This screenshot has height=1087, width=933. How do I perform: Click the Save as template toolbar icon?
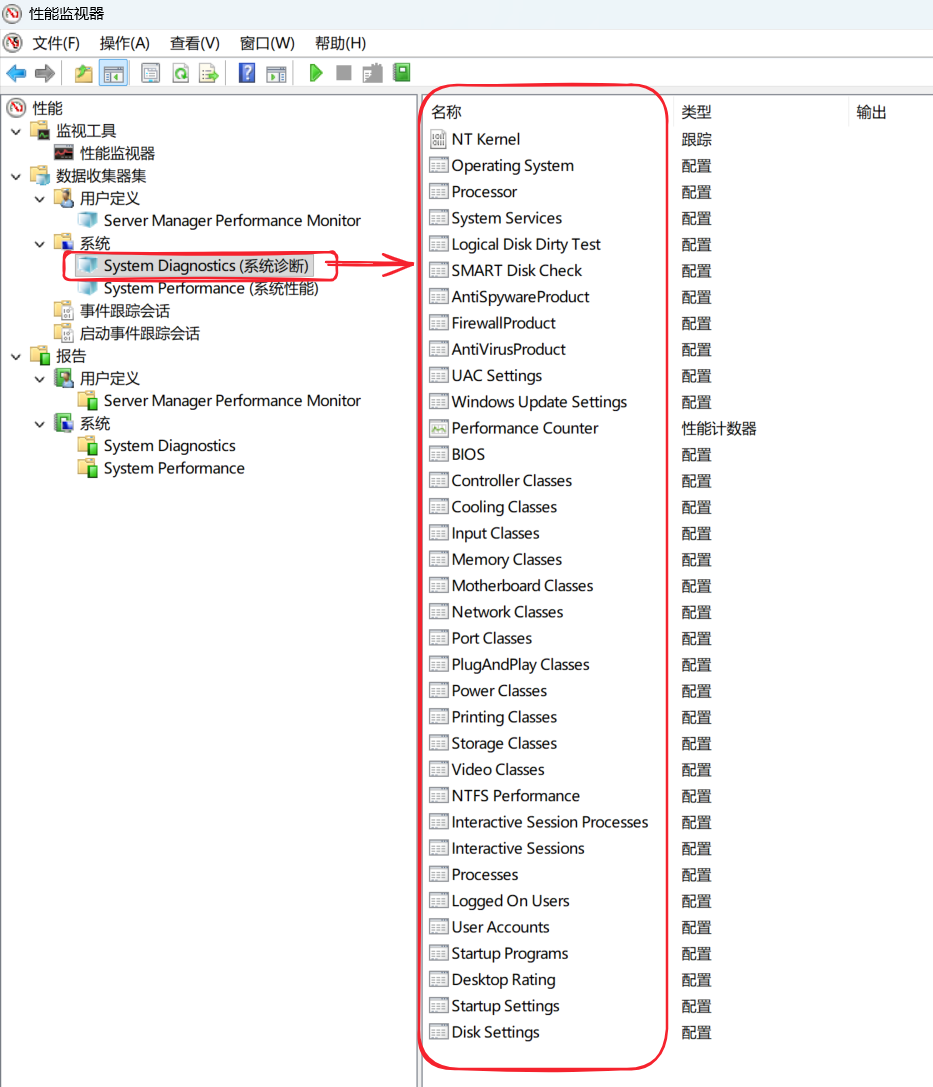click(372, 73)
